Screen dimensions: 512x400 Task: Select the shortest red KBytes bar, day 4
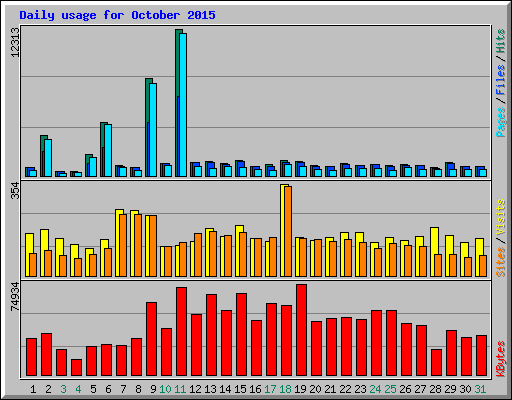(76, 367)
